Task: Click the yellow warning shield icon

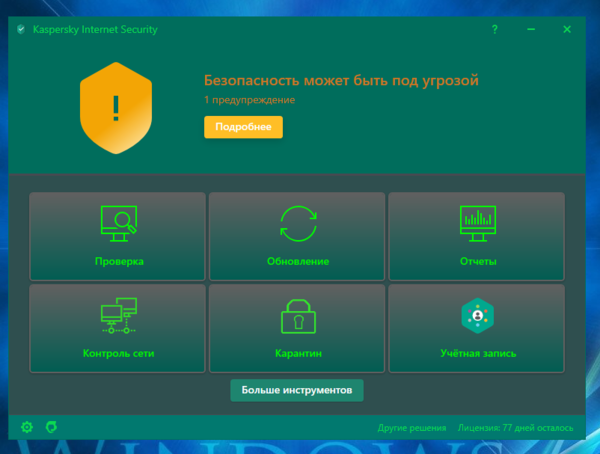Action: tap(116, 108)
